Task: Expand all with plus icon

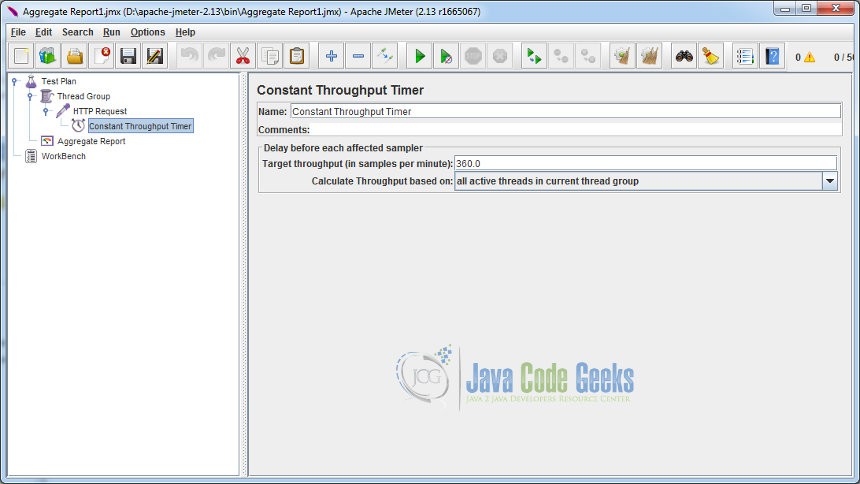Action: coord(331,56)
